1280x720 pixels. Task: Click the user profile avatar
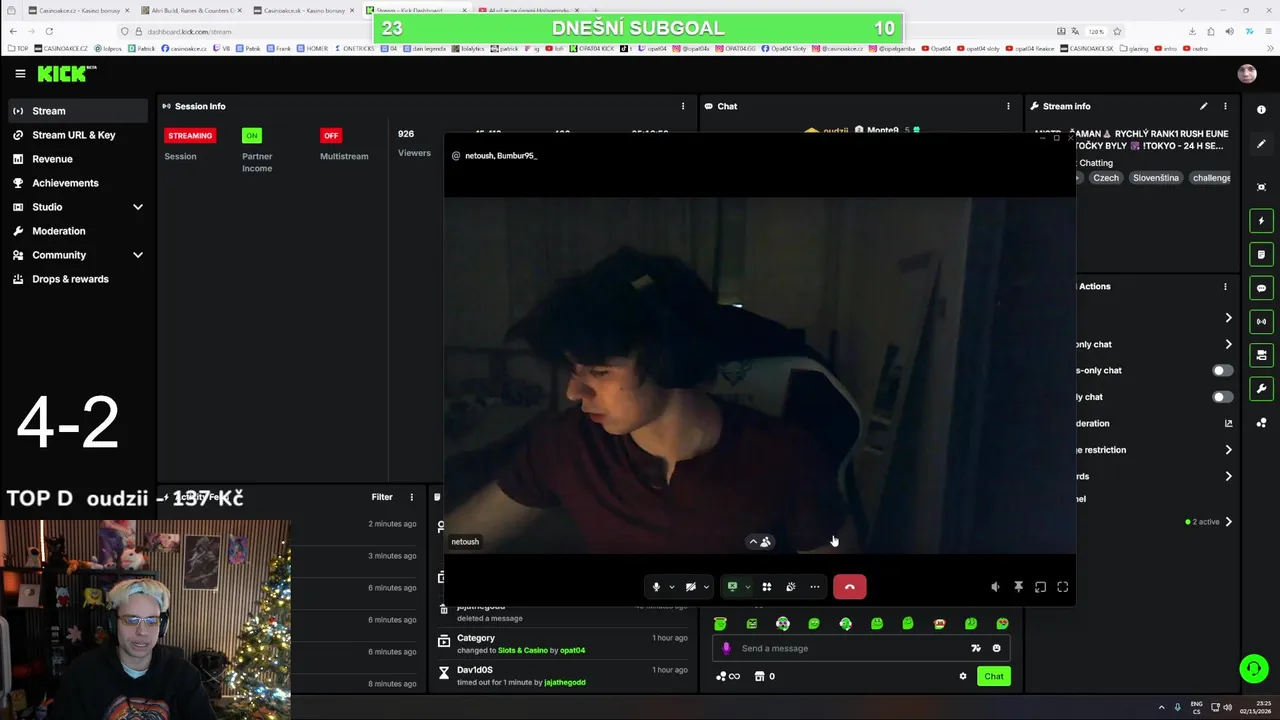click(x=1247, y=73)
